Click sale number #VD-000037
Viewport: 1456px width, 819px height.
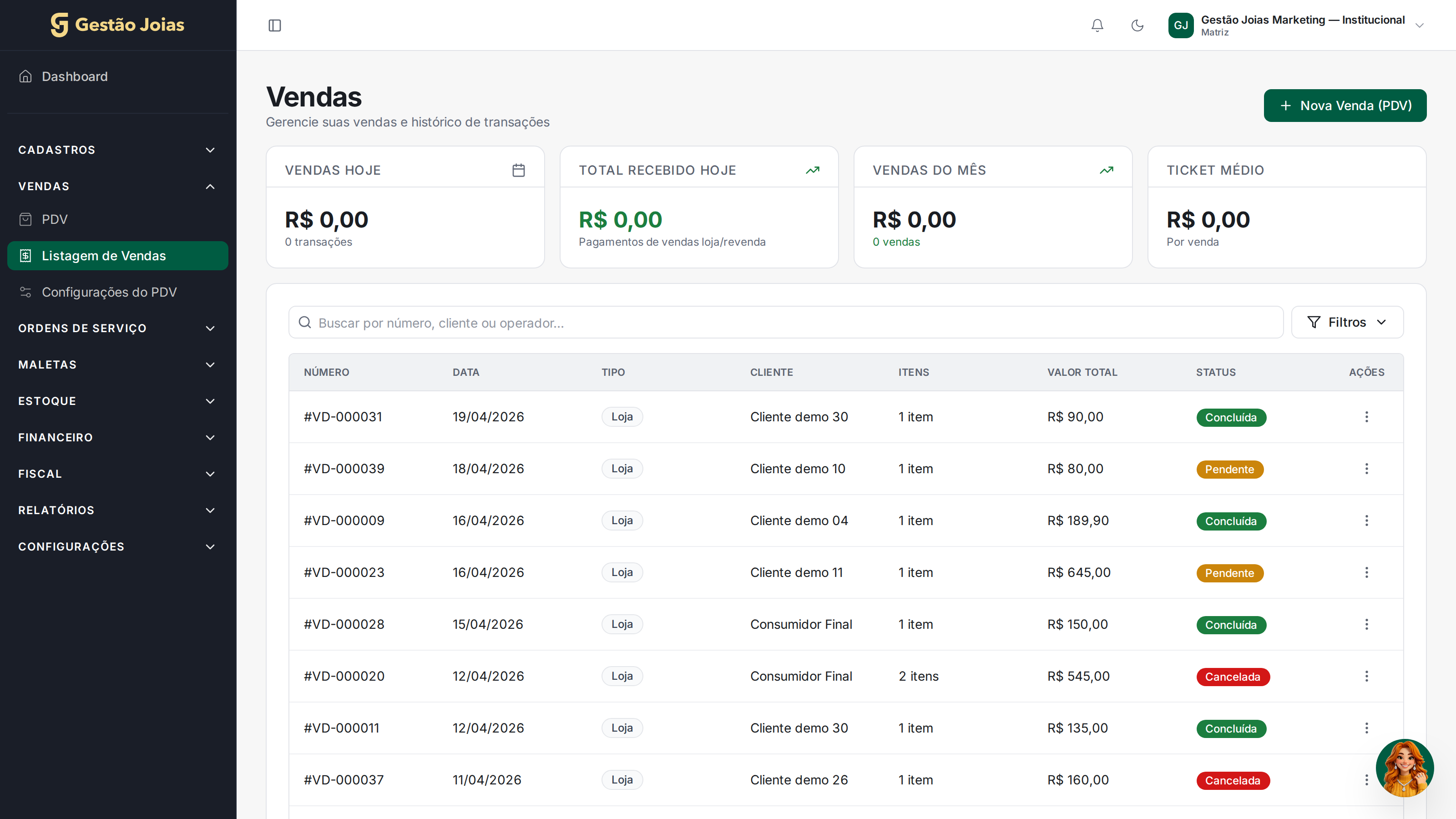coord(344,780)
